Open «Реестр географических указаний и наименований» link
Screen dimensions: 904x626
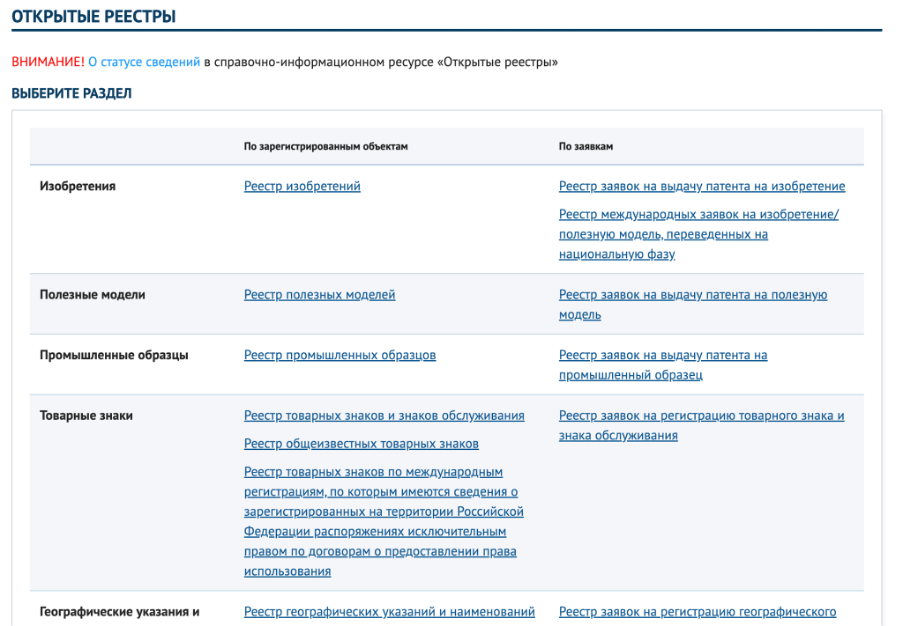389,612
